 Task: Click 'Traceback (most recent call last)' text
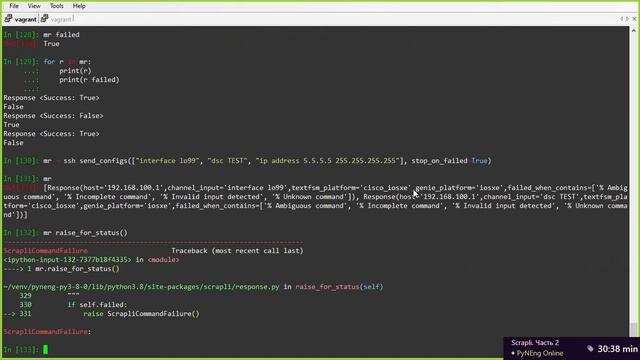coord(237,251)
